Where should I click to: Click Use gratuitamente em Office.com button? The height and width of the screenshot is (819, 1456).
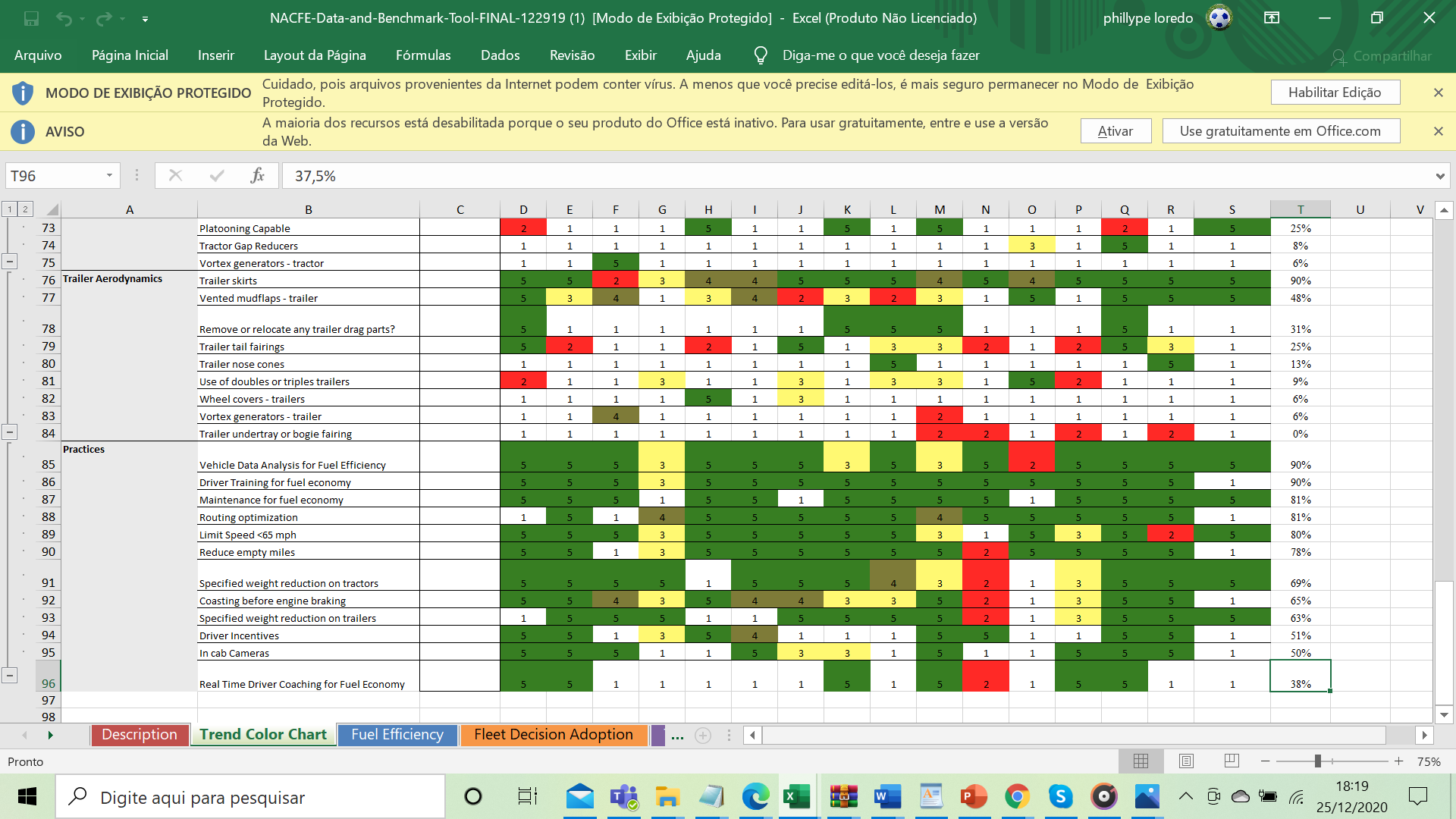pyautogui.click(x=1280, y=131)
